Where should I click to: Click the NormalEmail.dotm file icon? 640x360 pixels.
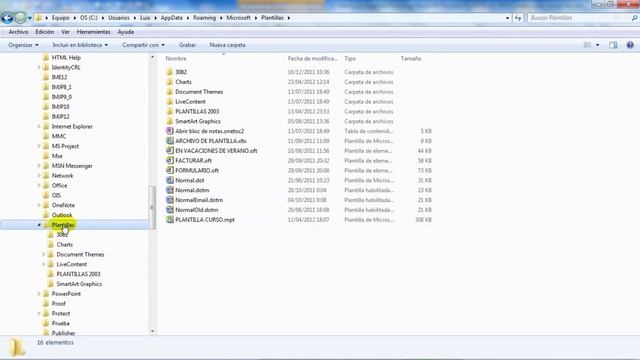pos(170,200)
